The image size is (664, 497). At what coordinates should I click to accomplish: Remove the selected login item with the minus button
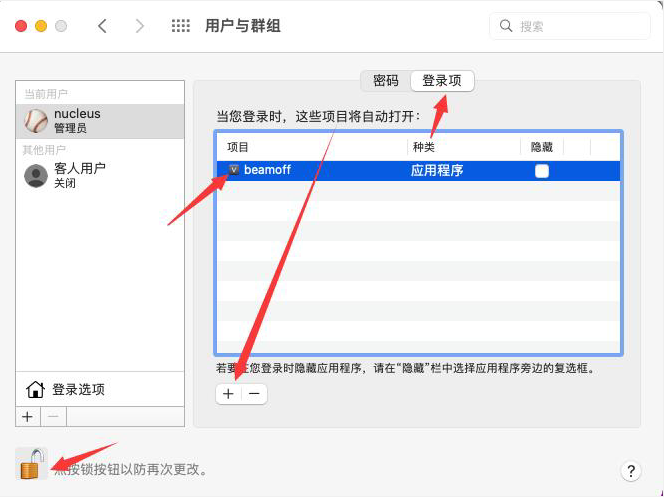coord(254,394)
